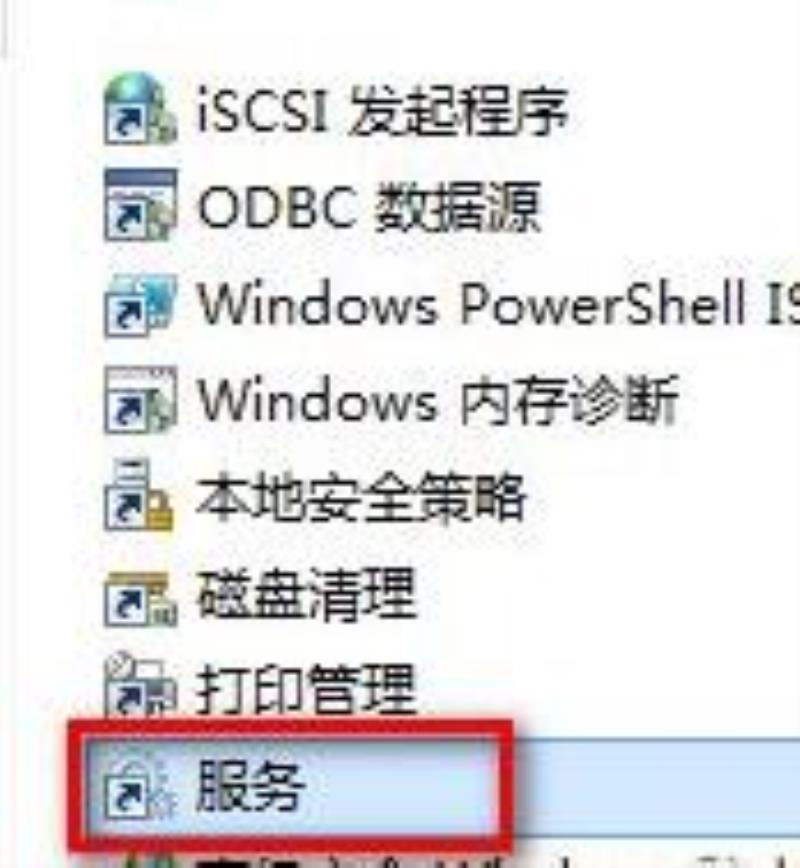Select the 本地安全策略 text label
This screenshot has height=868, width=800.
[361, 497]
